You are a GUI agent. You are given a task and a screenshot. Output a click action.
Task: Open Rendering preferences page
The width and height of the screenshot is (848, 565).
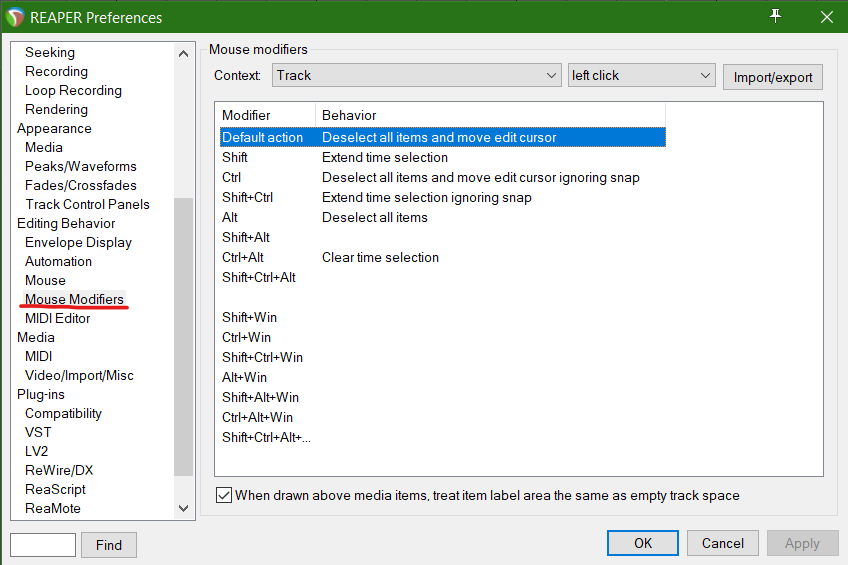tap(56, 109)
